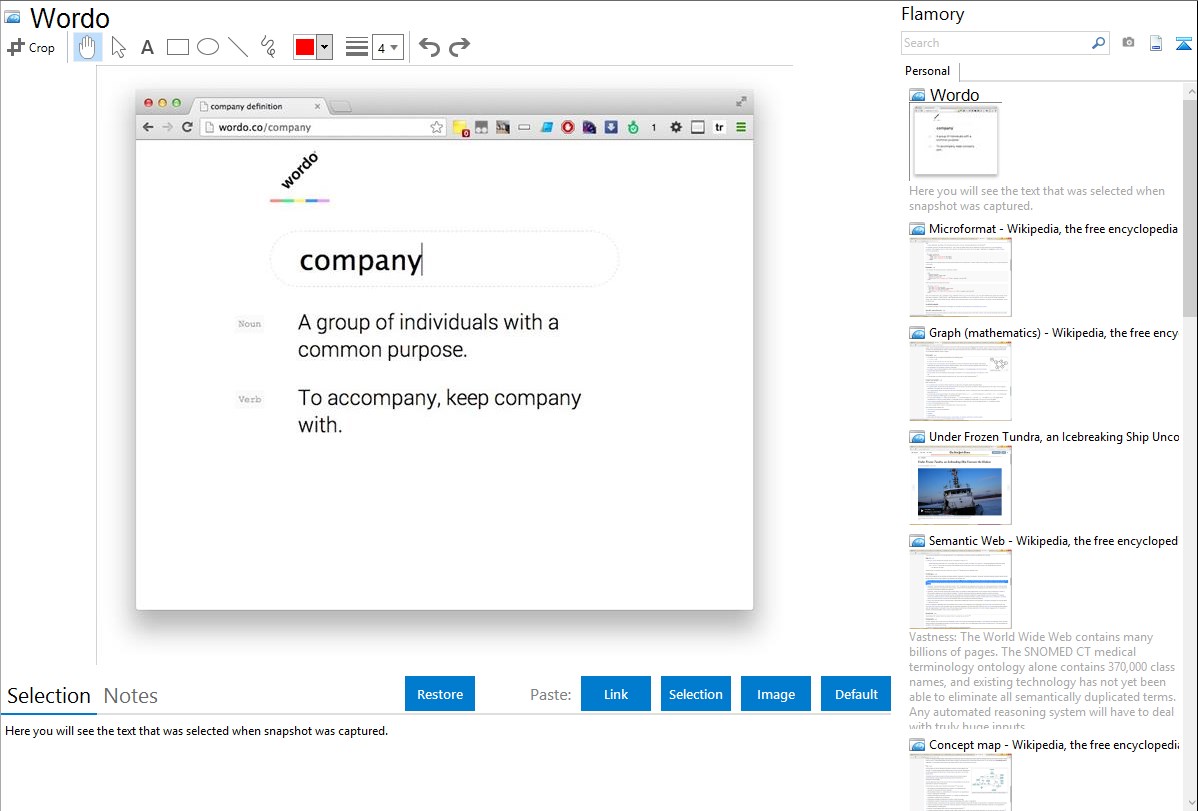Switch to the Personal tab
The width and height of the screenshot is (1198, 811).
click(x=928, y=71)
